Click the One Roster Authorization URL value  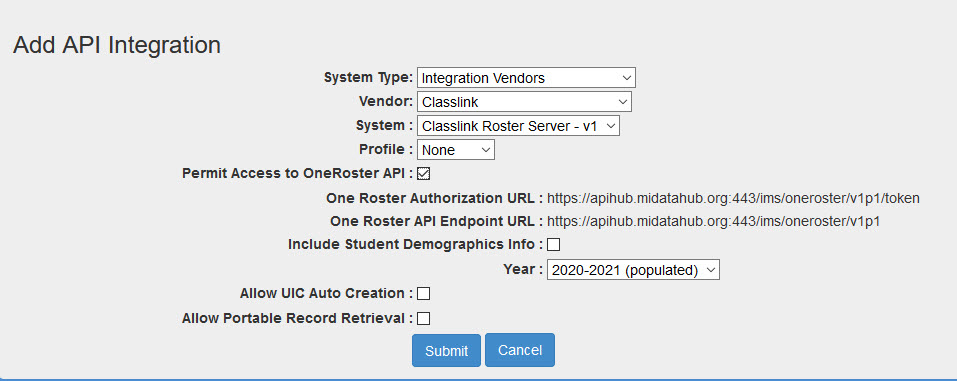coord(733,198)
